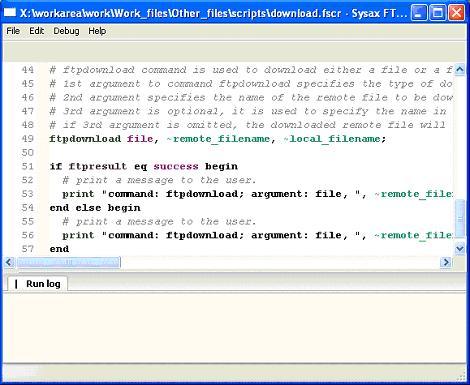Image resolution: width=470 pixels, height=385 pixels.
Task: Click the vertical scrollbar down arrow
Action: click(x=460, y=249)
